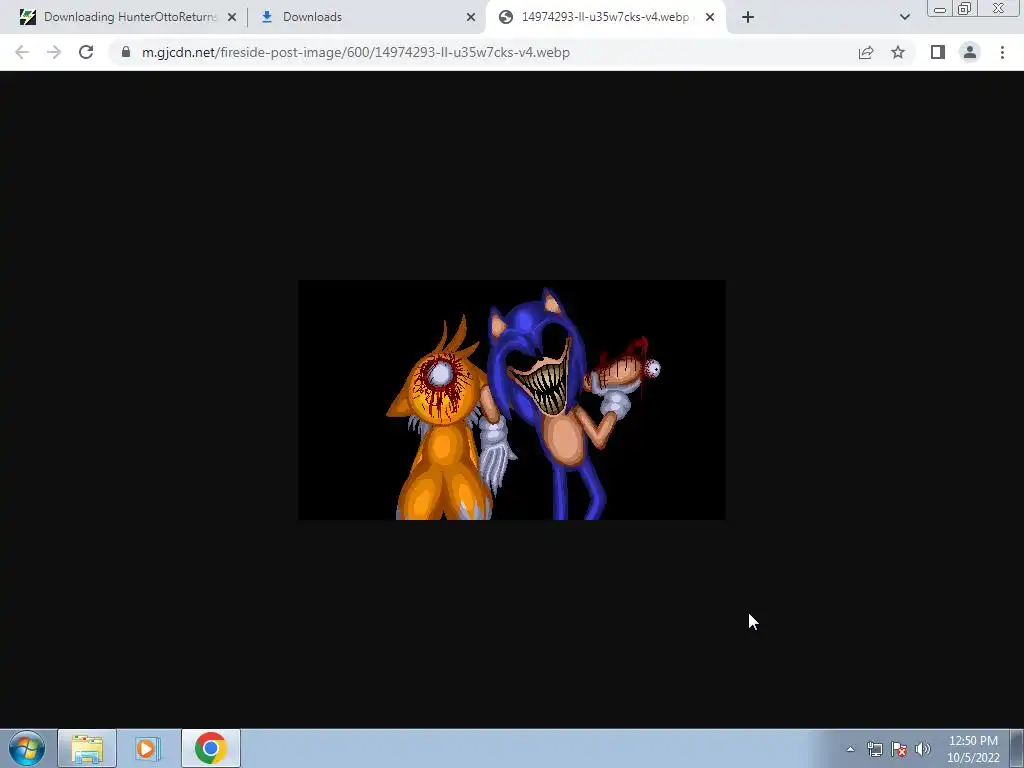Bookmark this page with the star
Image resolution: width=1024 pixels, height=768 pixels.
pos(898,52)
